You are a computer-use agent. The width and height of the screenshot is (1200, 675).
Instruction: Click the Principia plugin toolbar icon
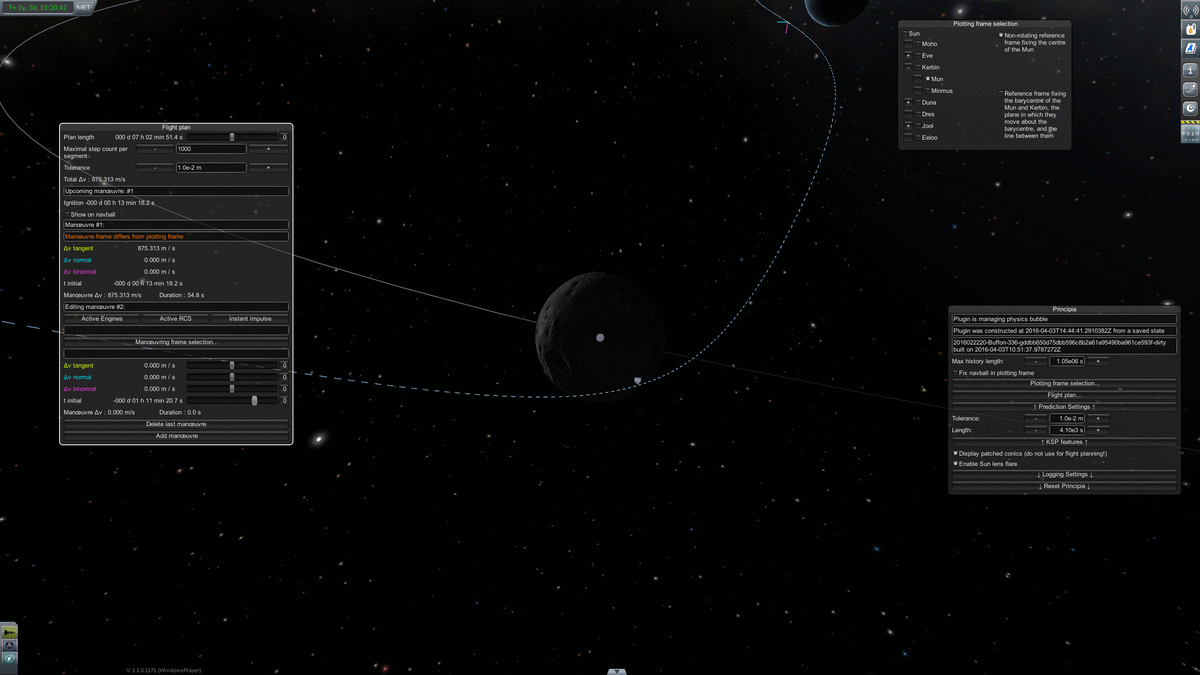point(1191,131)
